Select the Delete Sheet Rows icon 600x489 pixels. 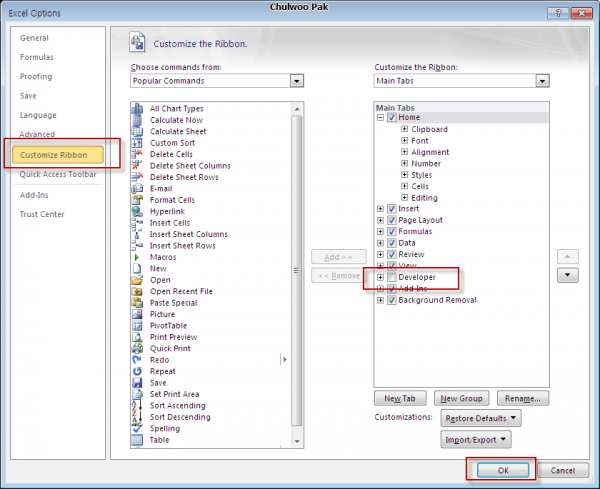(x=137, y=177)
